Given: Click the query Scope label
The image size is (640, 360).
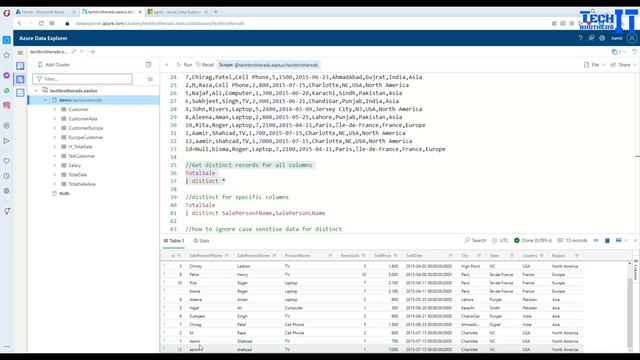Looking at the screenshot, I should [269, 65].
